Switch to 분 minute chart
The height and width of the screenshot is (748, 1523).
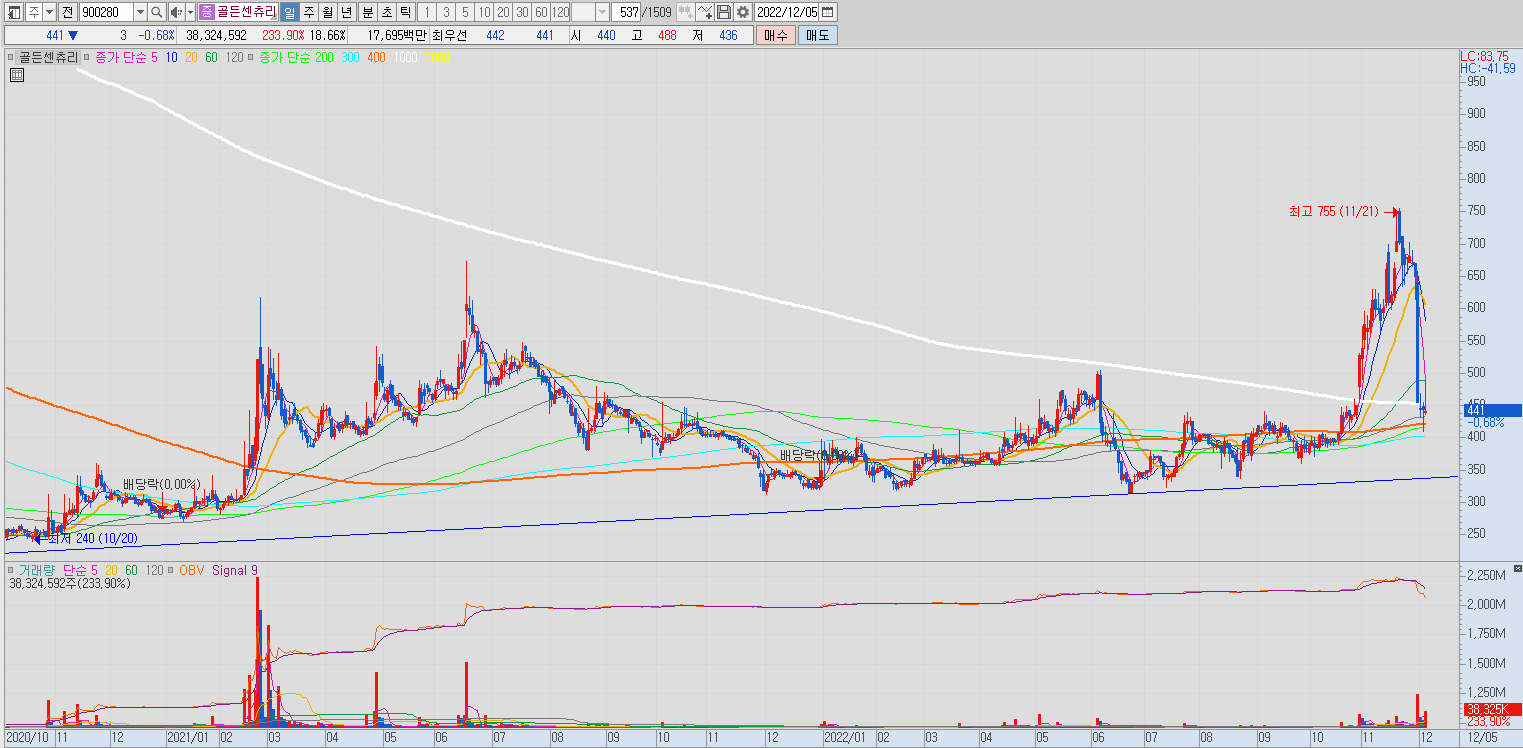[x=367, y=12]
